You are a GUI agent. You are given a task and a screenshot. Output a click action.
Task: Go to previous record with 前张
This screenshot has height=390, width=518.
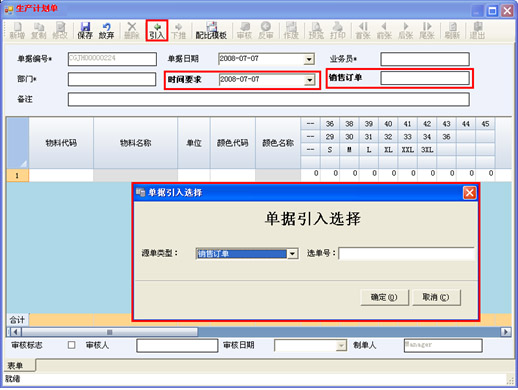pos(384,31)
